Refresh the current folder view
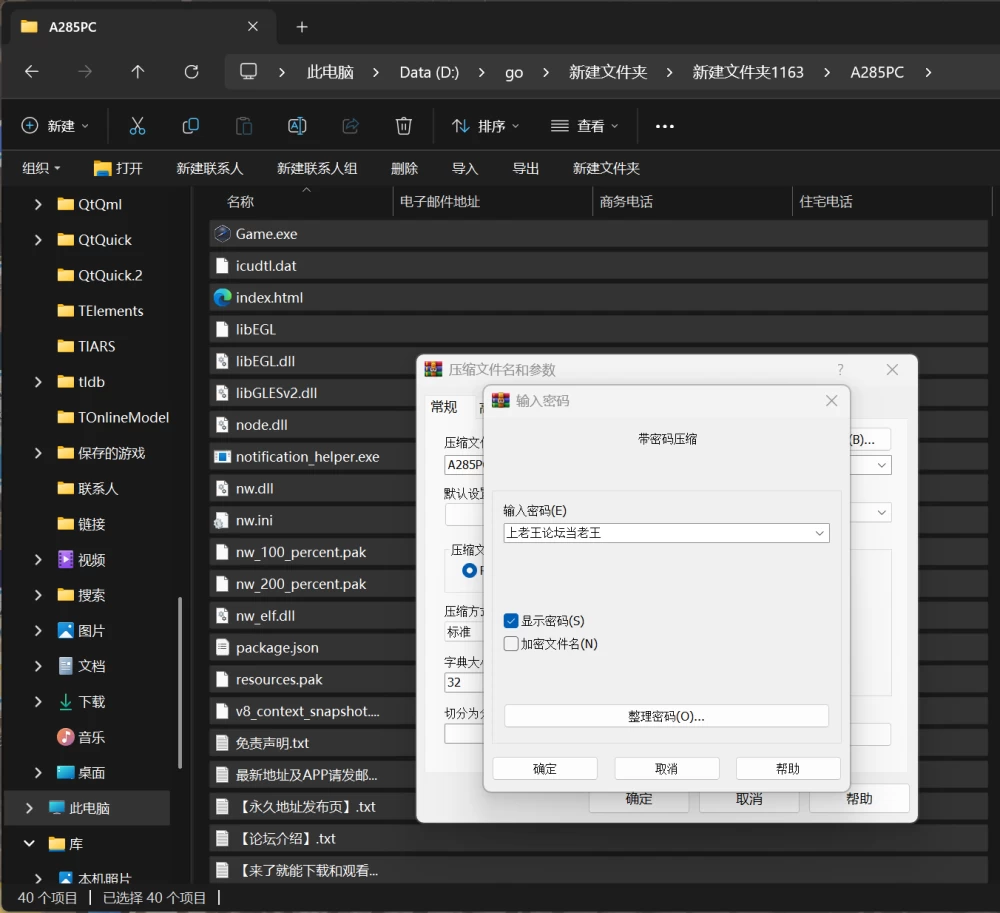This screenshot has height=913, width=1000. (191, 71)
